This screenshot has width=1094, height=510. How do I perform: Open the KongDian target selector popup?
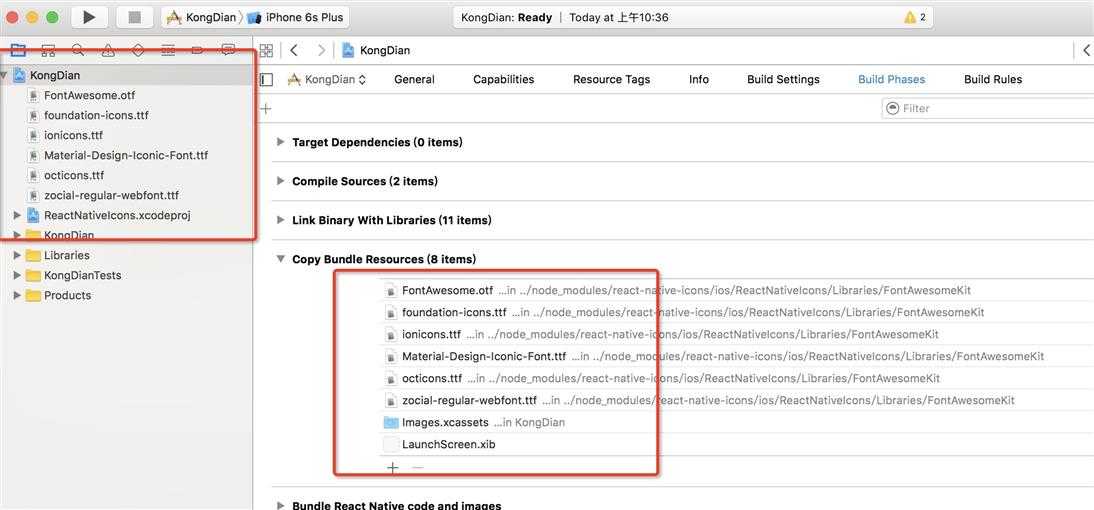tap(327, 80)
